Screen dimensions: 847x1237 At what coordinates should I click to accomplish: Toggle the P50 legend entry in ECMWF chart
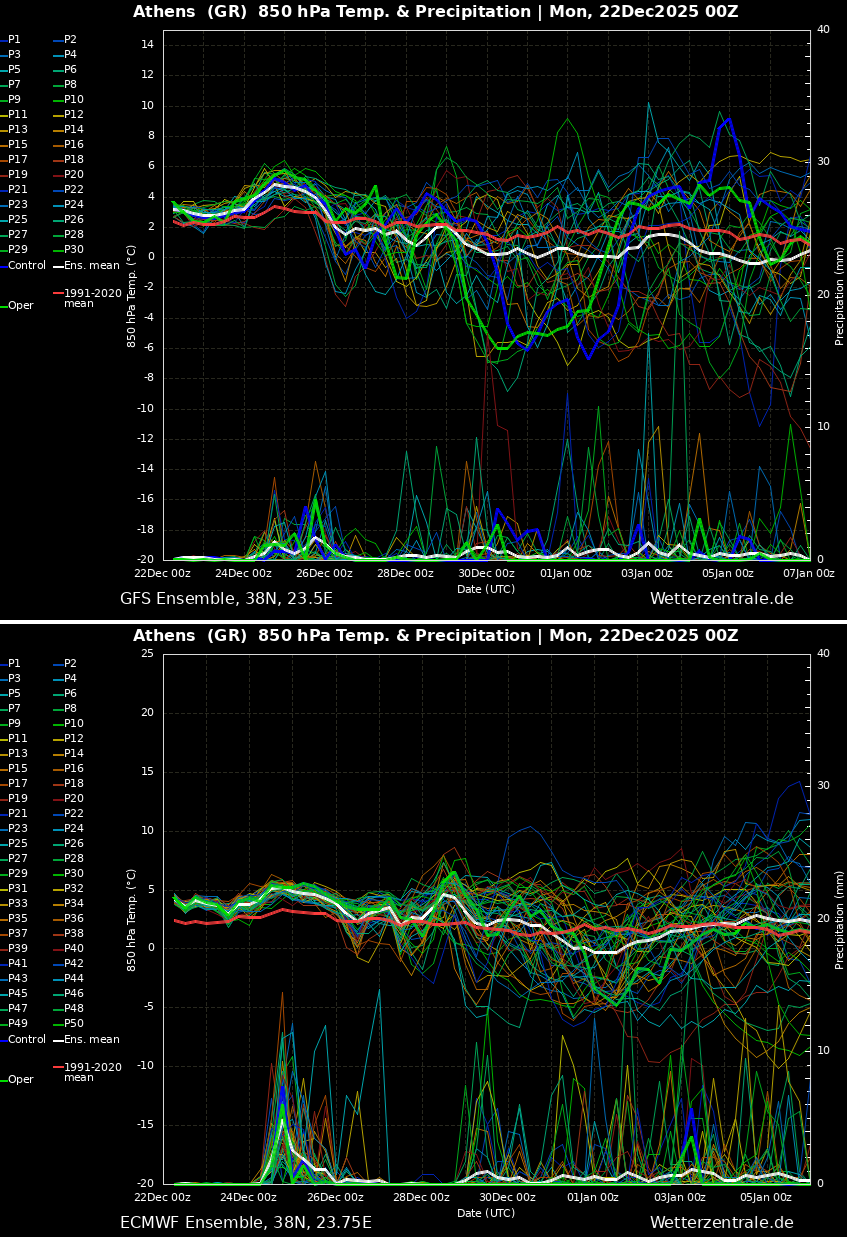tap(74, 1024)
